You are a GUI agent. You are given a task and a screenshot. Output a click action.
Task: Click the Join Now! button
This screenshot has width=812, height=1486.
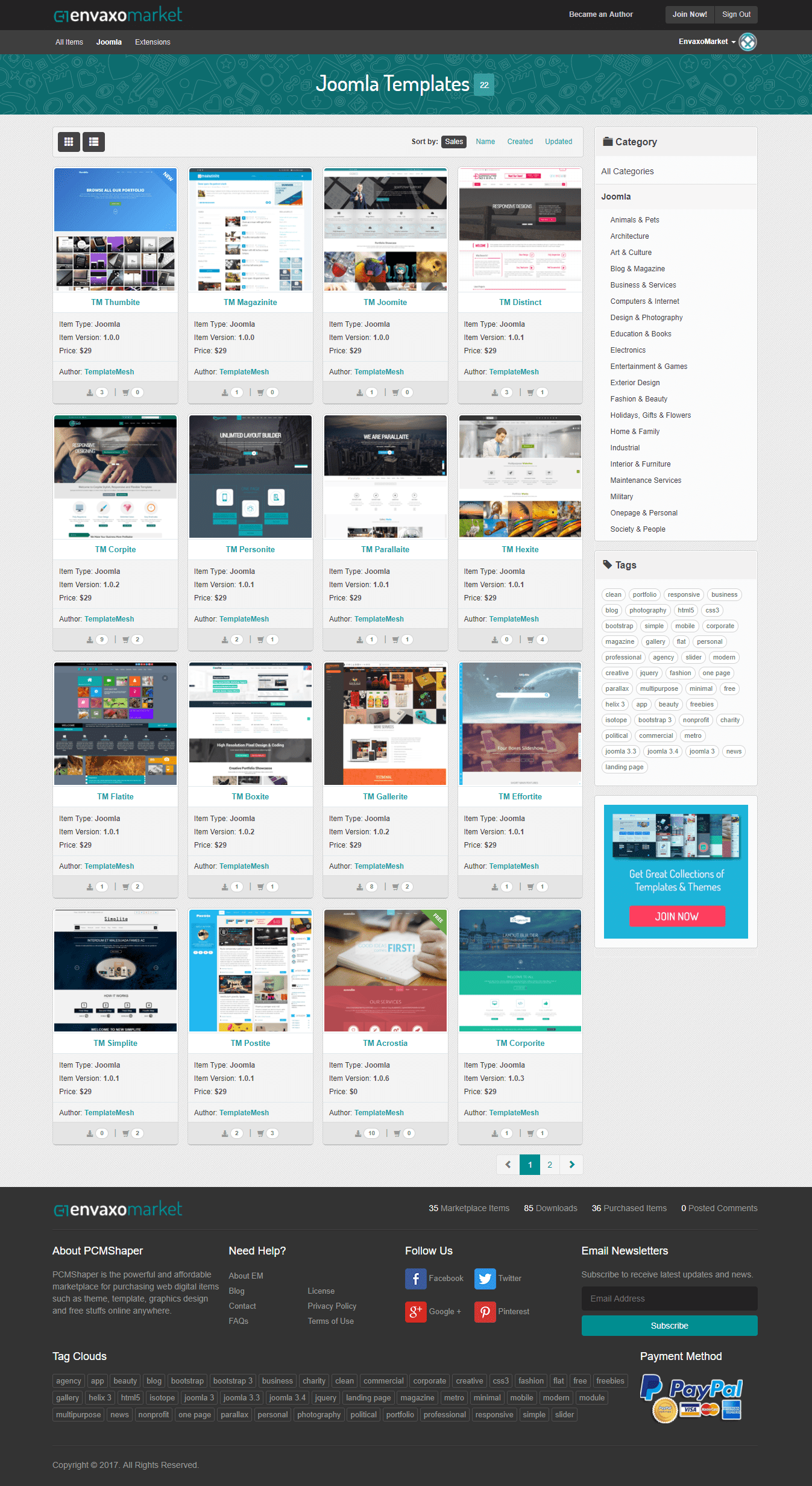690,14
